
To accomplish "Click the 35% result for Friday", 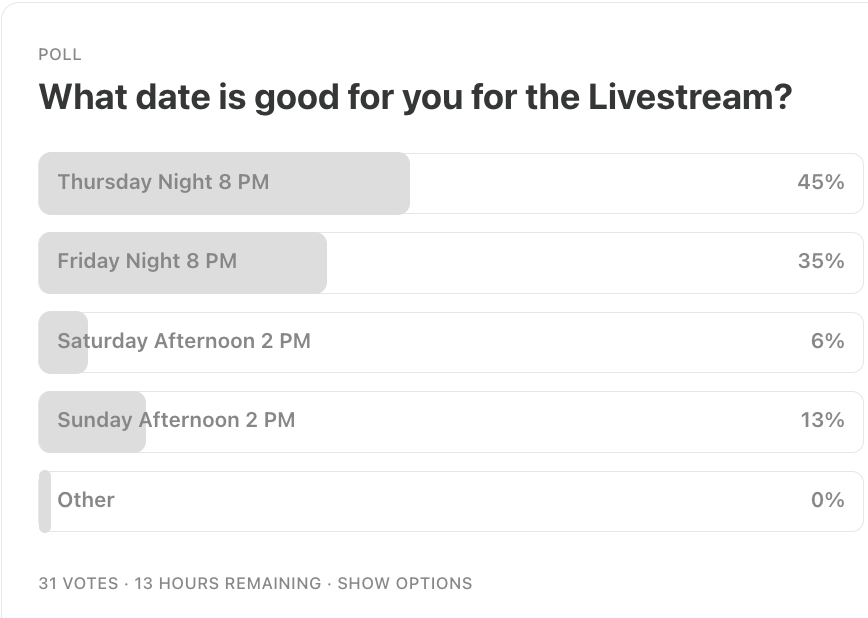I will tap(820, 261).
